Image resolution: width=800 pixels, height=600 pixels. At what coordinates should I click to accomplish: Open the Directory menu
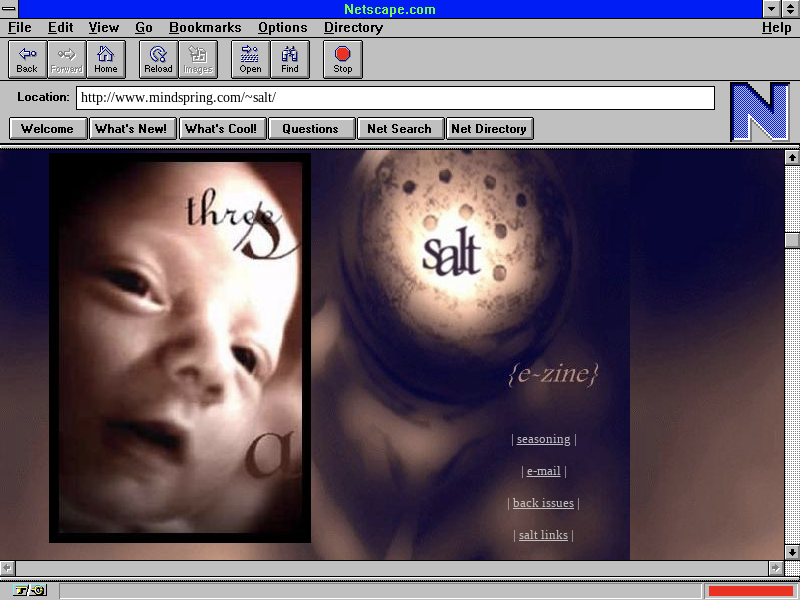[353, 28]
